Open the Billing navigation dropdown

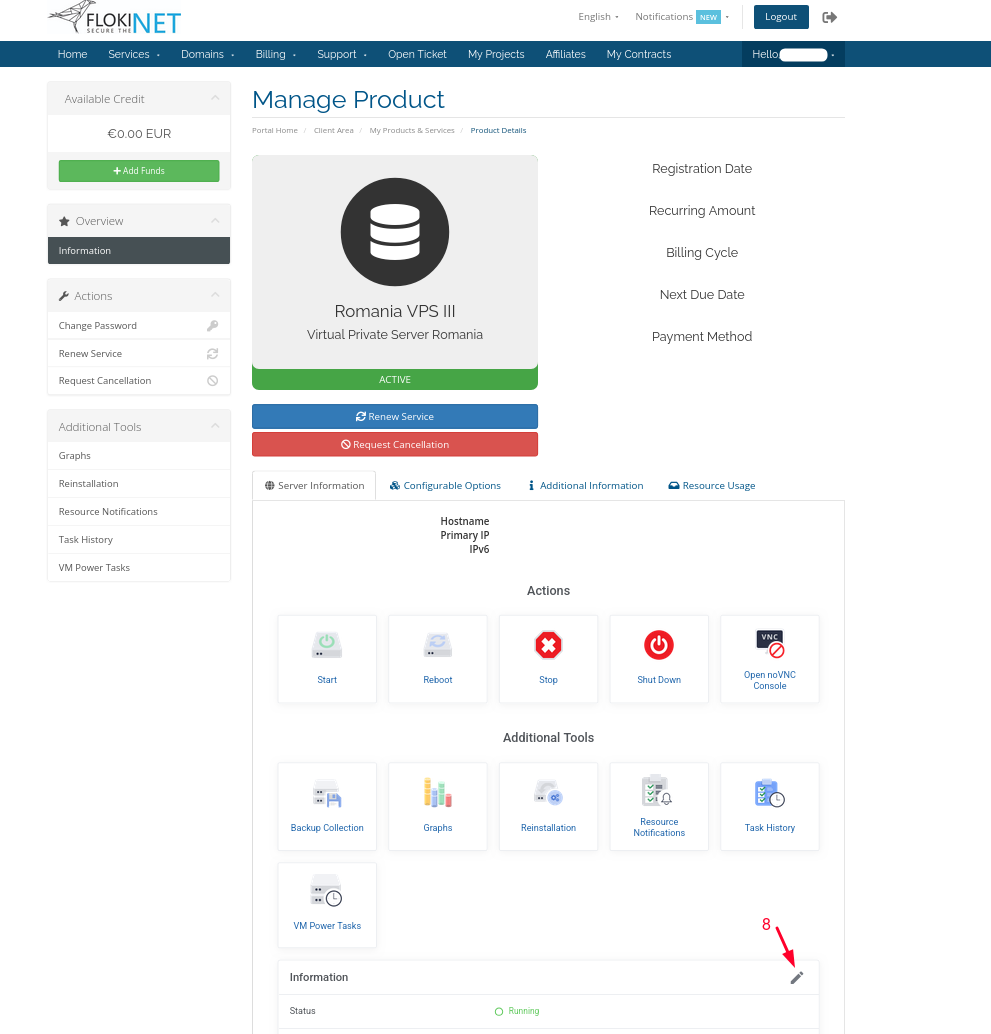[275, 54]
